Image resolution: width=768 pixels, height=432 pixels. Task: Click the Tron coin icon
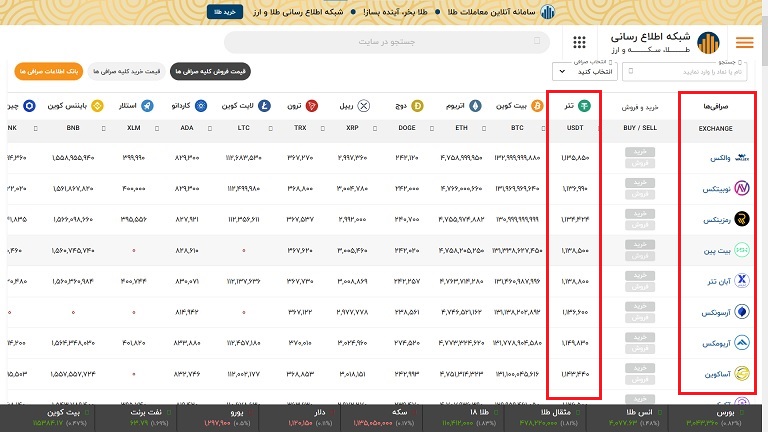coord(310,106)
